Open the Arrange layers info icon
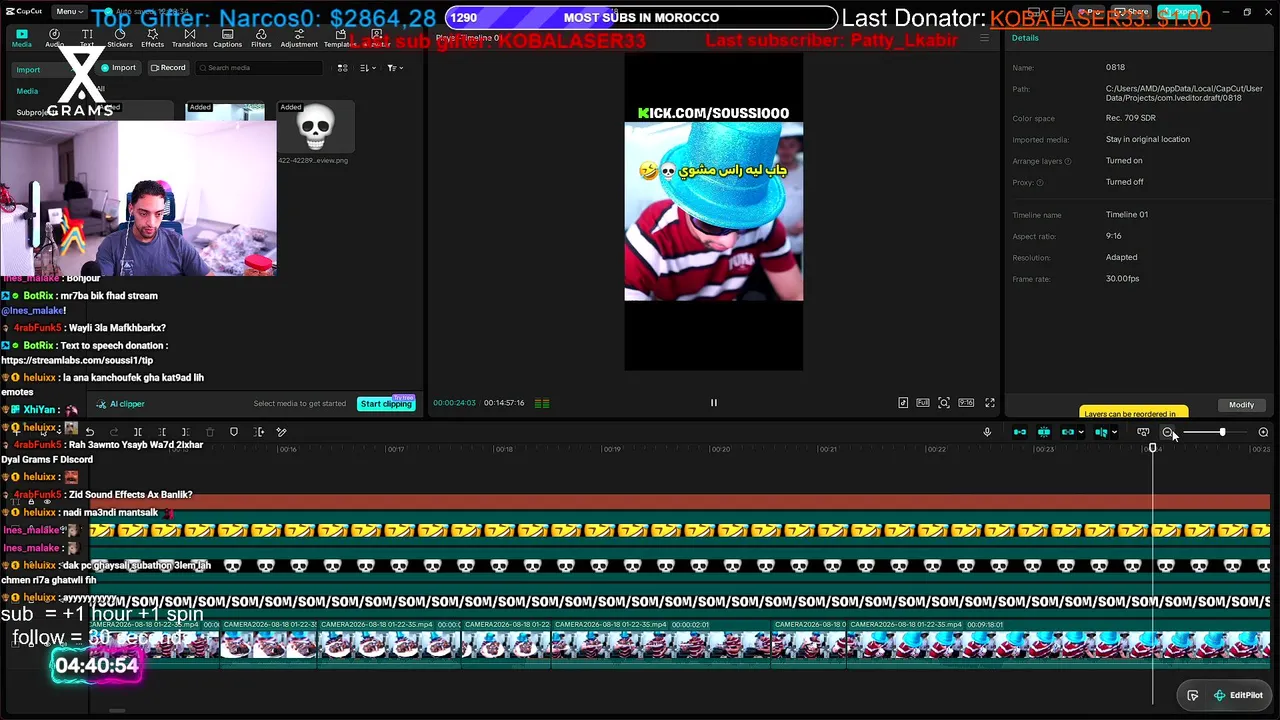This screenshot has width=1280, height=720. click(x=1068, y=161)
